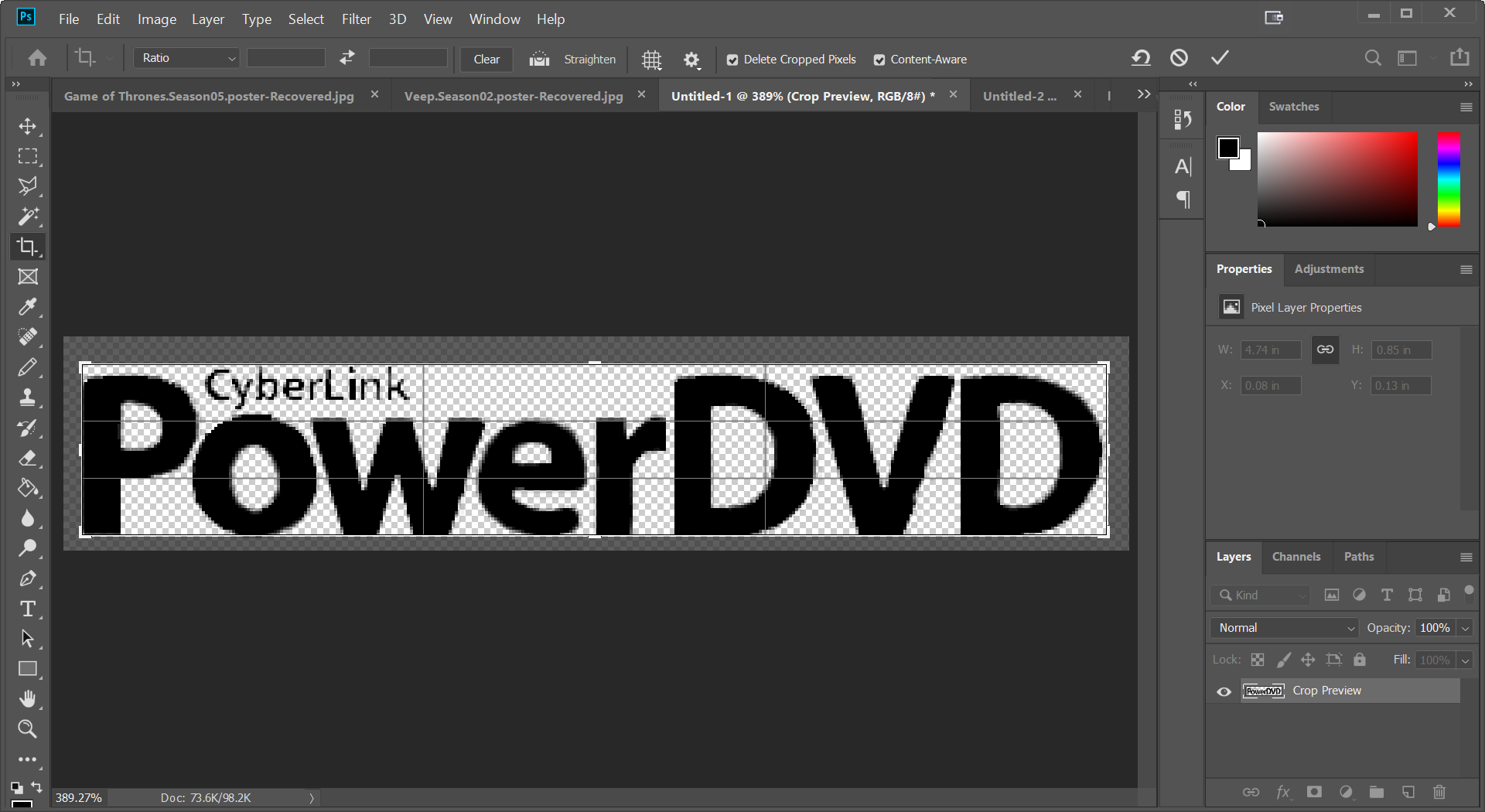Screen dimensions: 1485x812
Task: Reset the crop box and rotation
Action: [1141, 58]
